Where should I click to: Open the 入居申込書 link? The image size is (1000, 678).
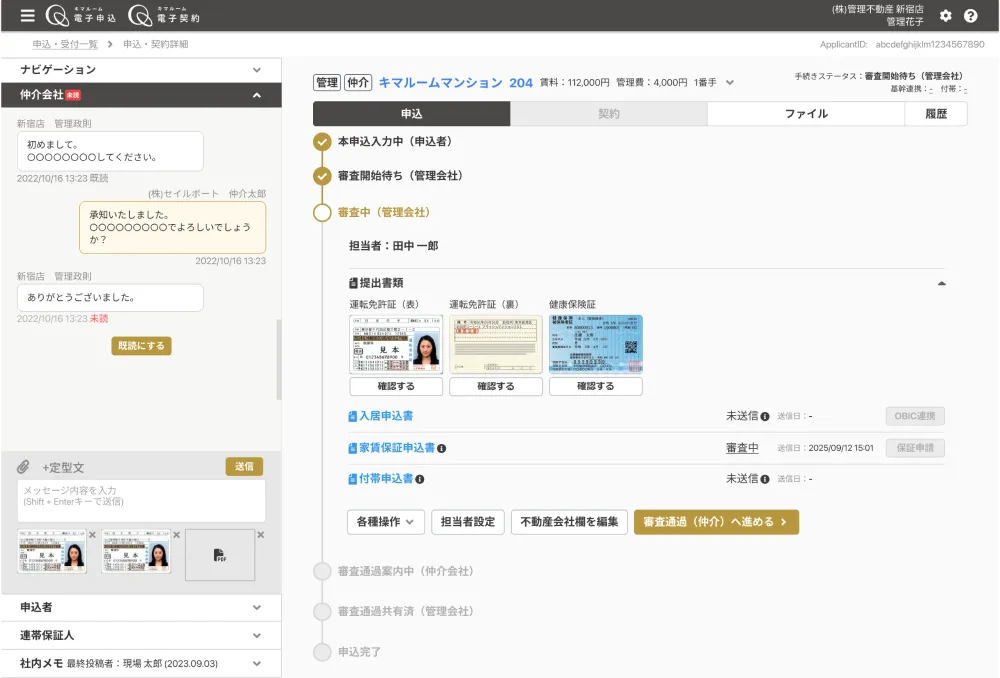tap(386, 416)
